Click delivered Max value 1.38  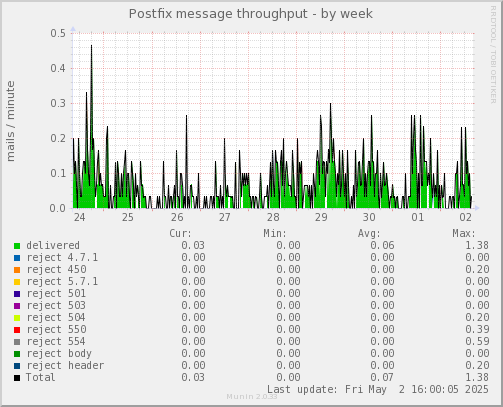477,245
